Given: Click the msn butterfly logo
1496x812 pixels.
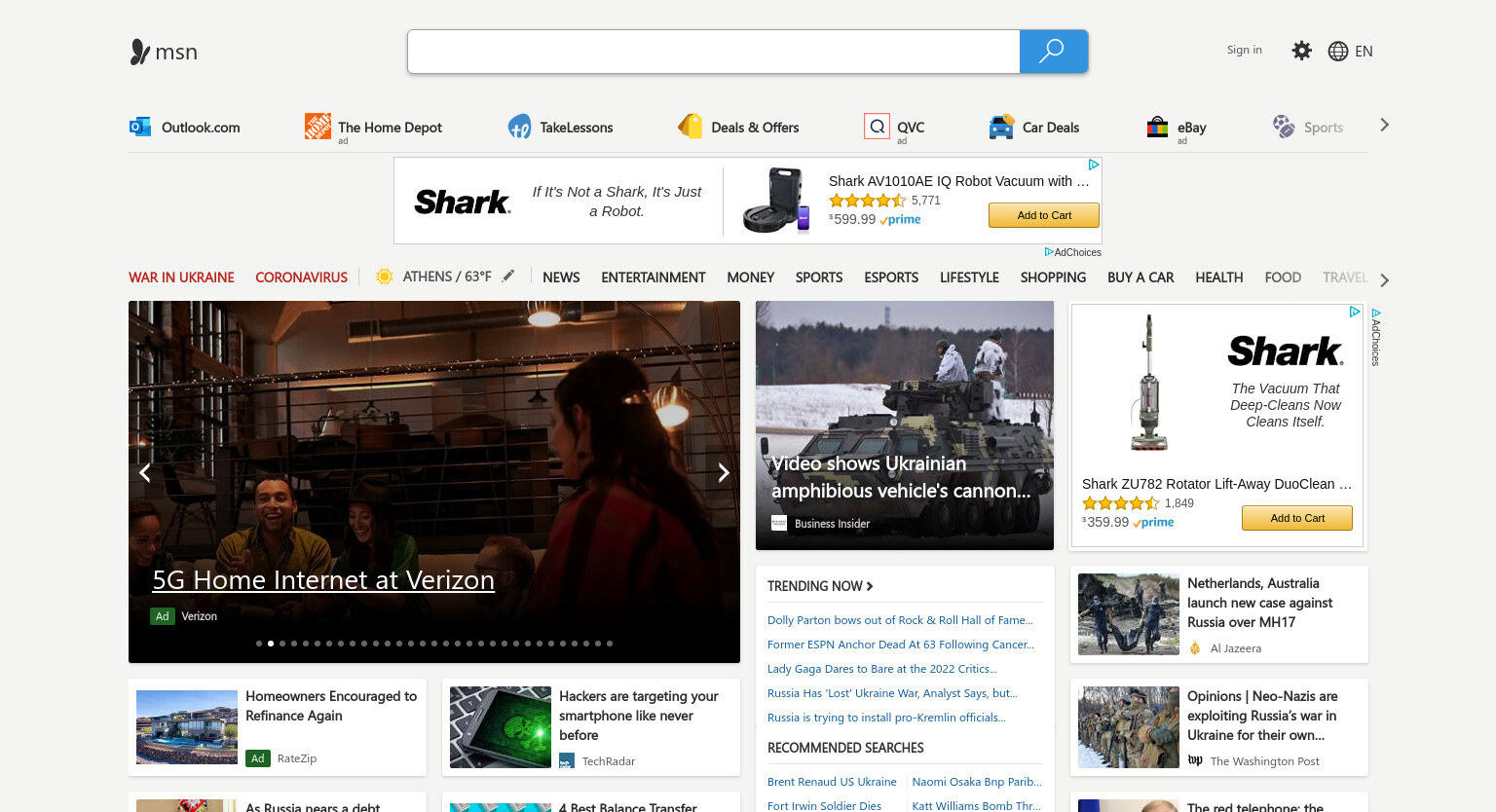Looking at the screenshot, I should tap(140, 52).
